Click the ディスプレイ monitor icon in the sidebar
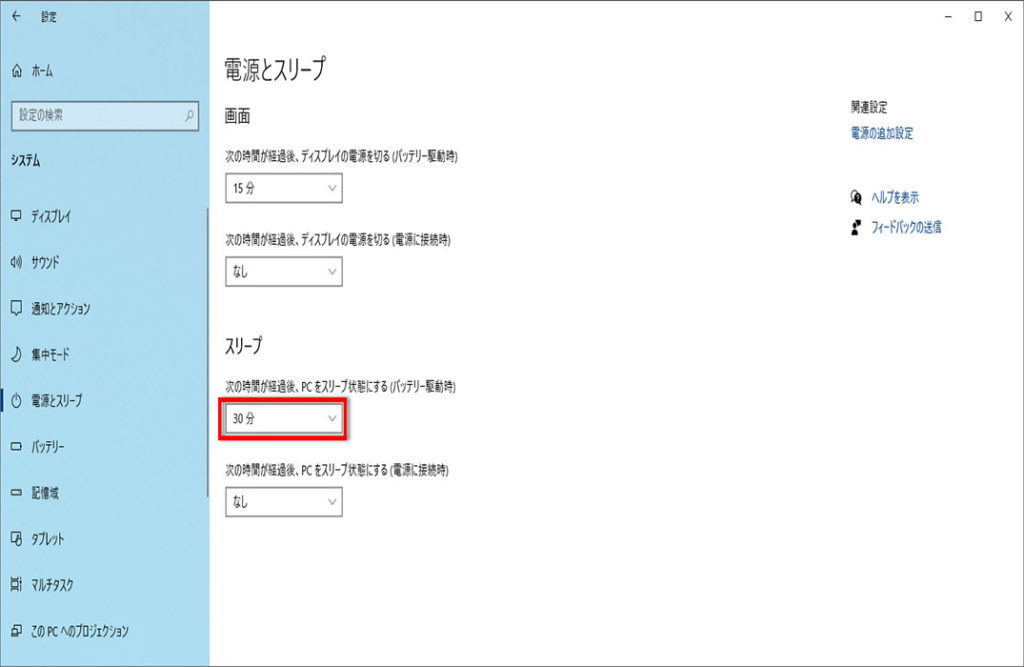The height and width of the screenshot is (667, 1024). point(16,216)
